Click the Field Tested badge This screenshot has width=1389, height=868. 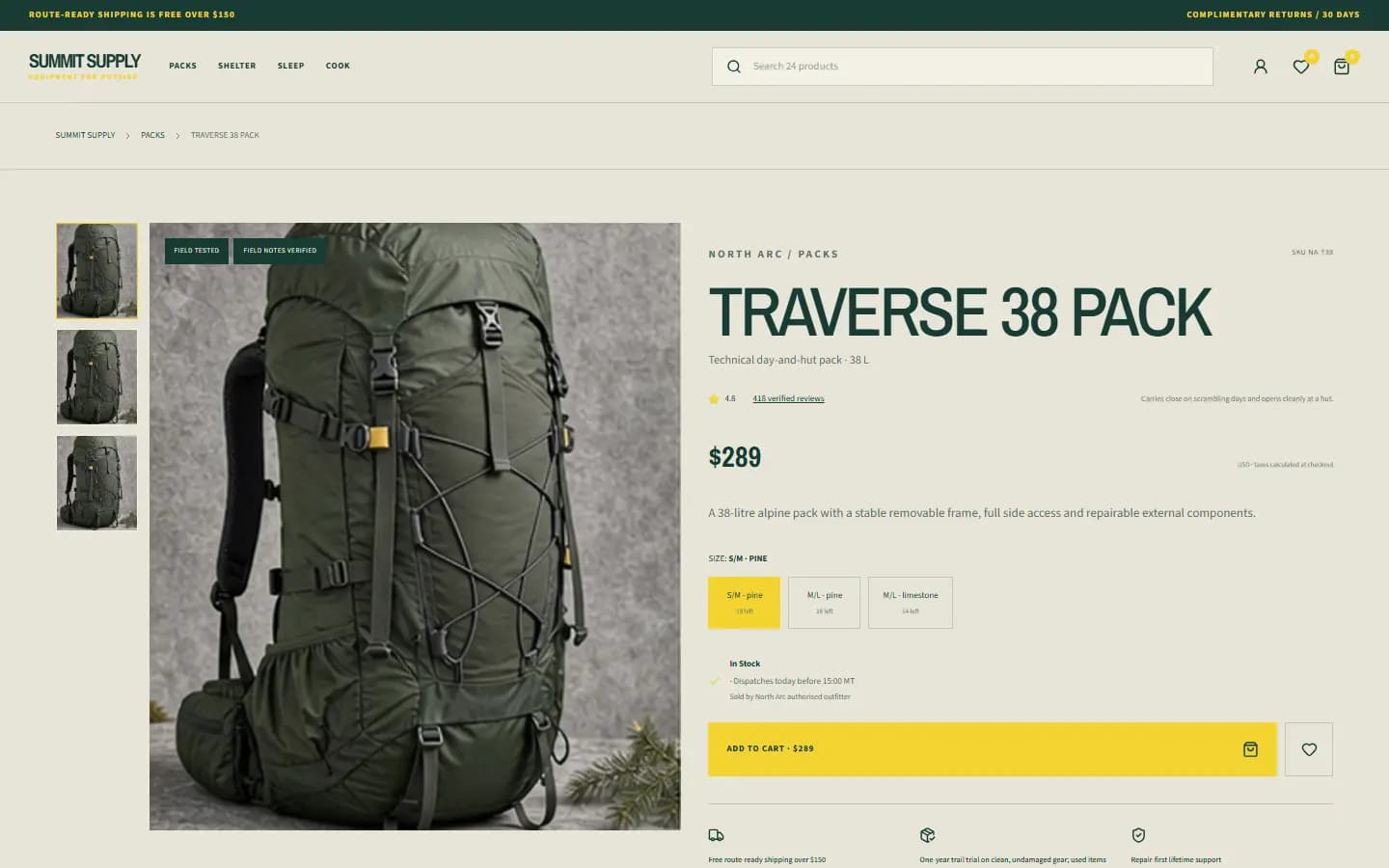197,251
